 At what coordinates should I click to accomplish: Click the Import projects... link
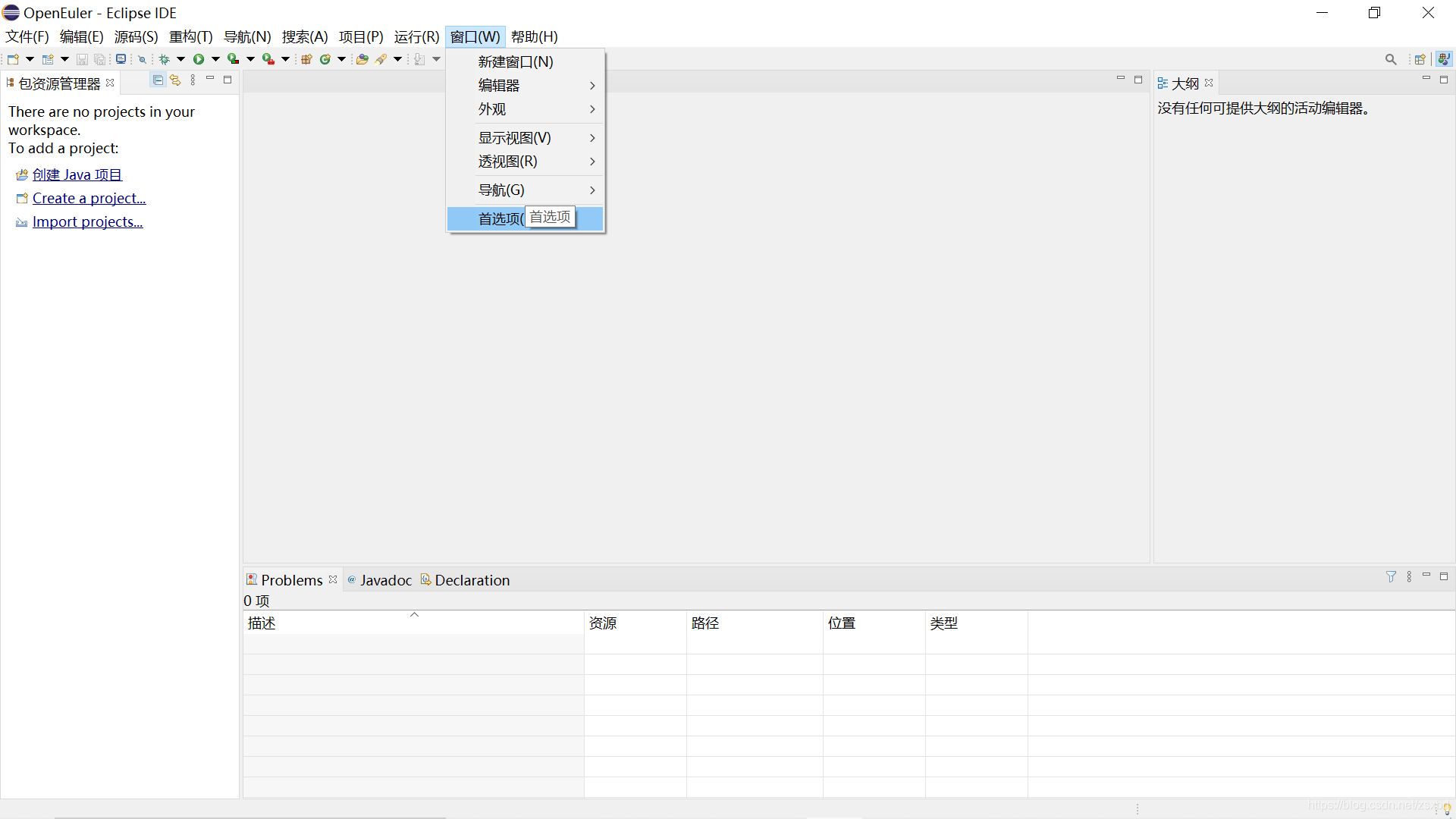click(87, 222)
